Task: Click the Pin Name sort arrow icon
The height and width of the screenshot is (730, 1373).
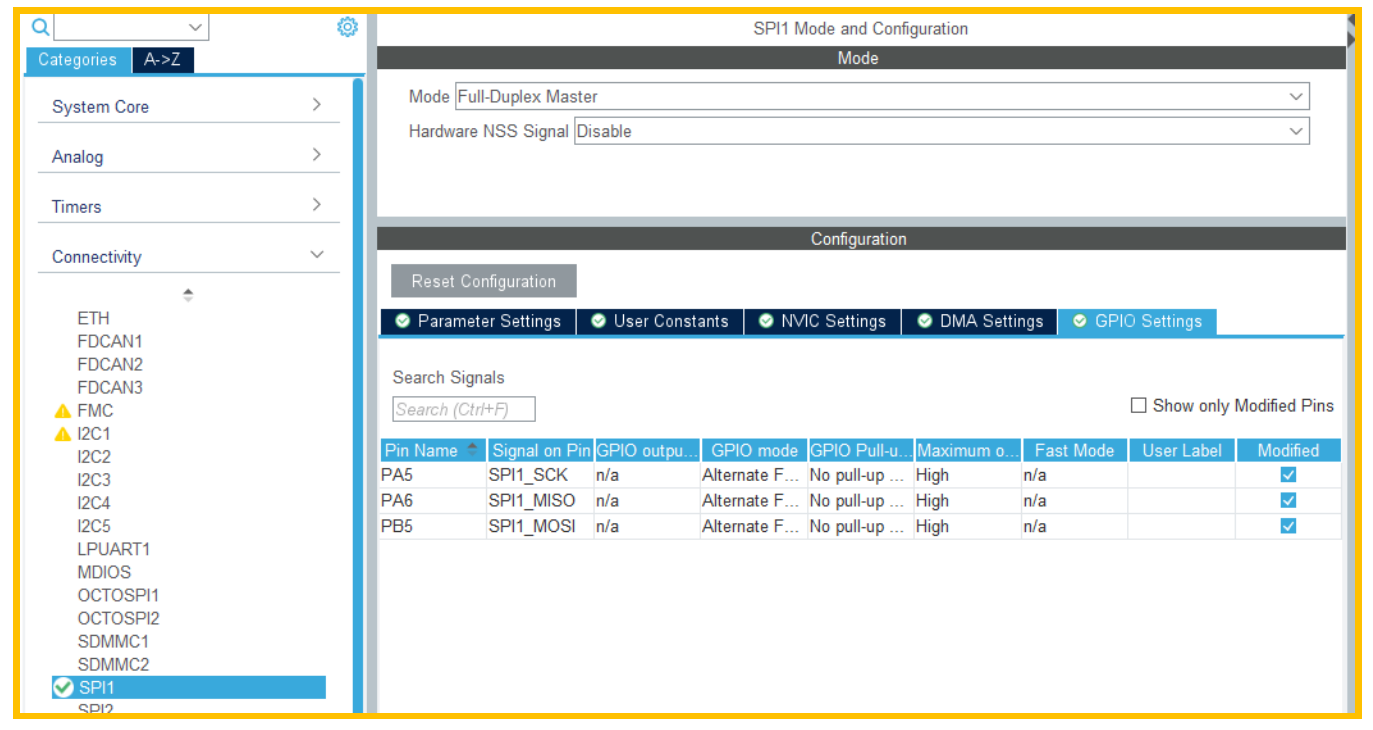Action: pyautogui.click(x=472, y=450)
